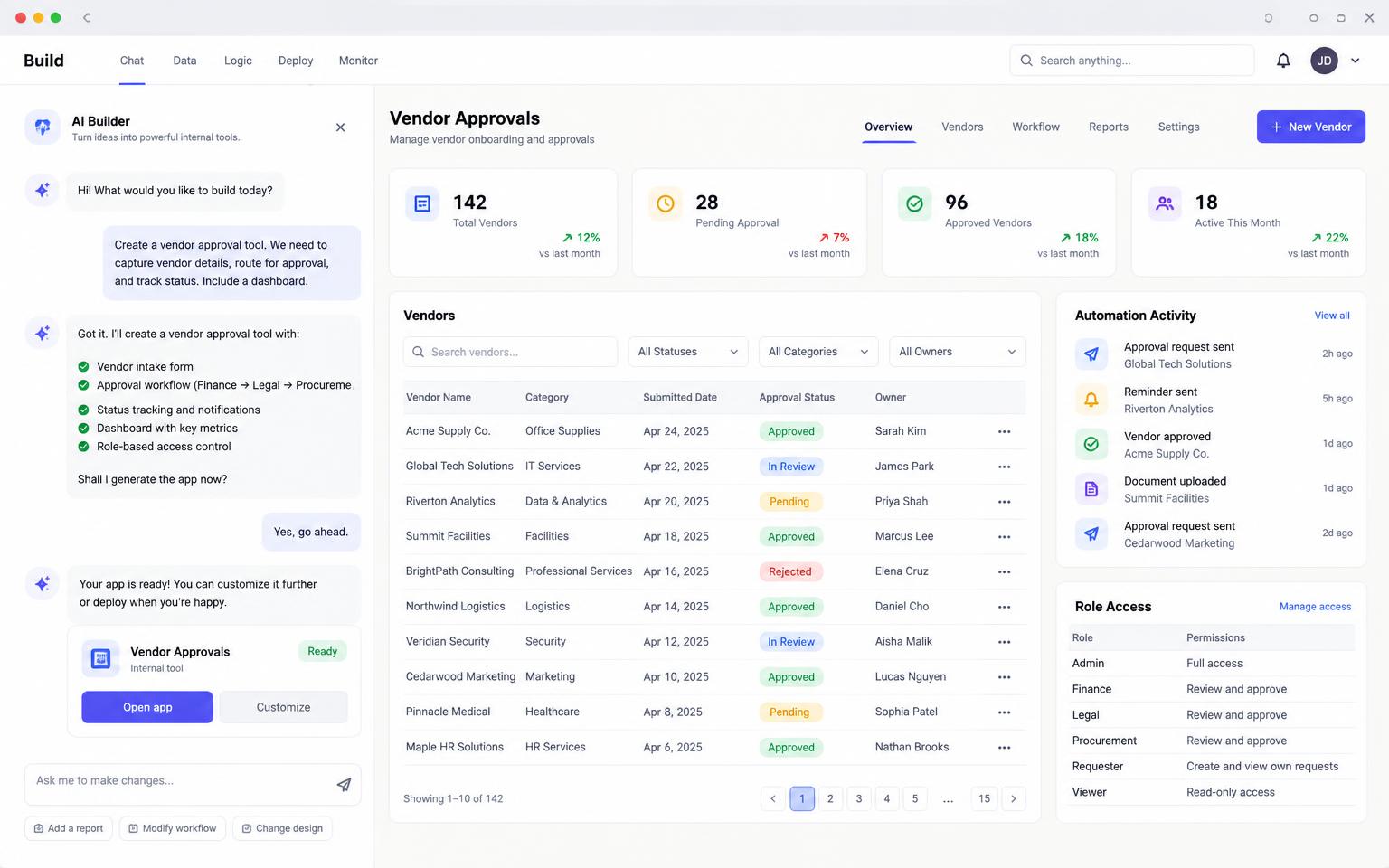The image size is (1389, 868).
Task: Click the Open app button
Action: click(147, 707)
